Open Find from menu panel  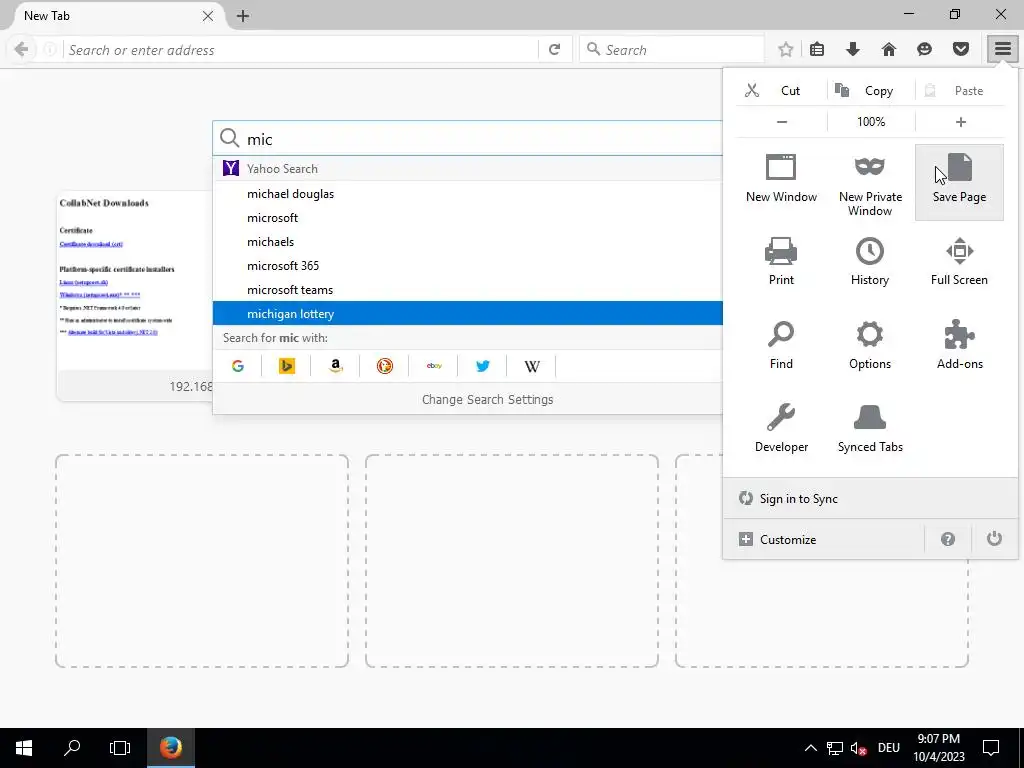click(781, 345)
